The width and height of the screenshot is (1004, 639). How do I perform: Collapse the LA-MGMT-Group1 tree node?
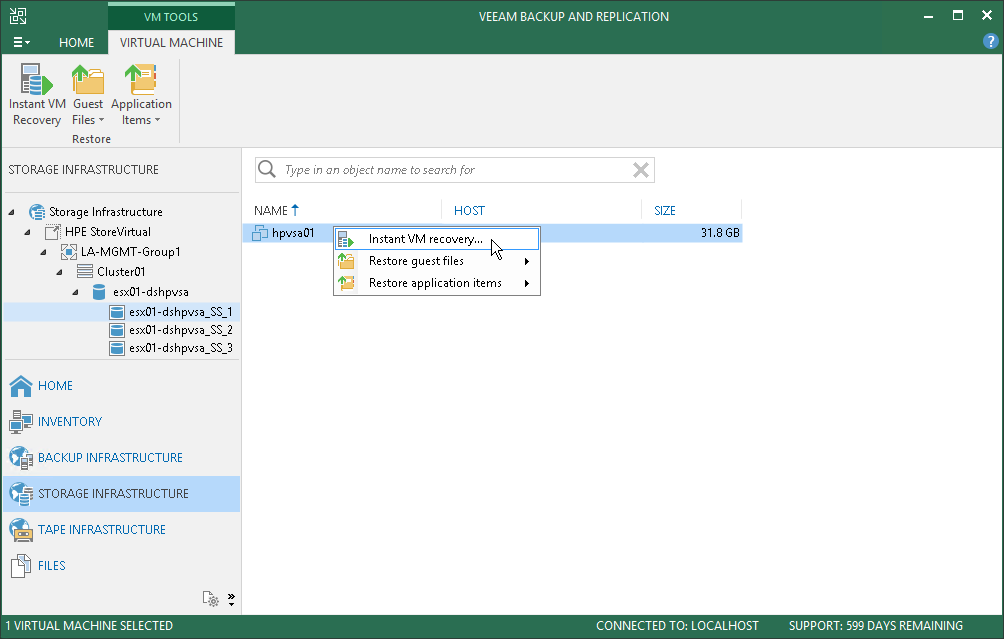(44, 252)
